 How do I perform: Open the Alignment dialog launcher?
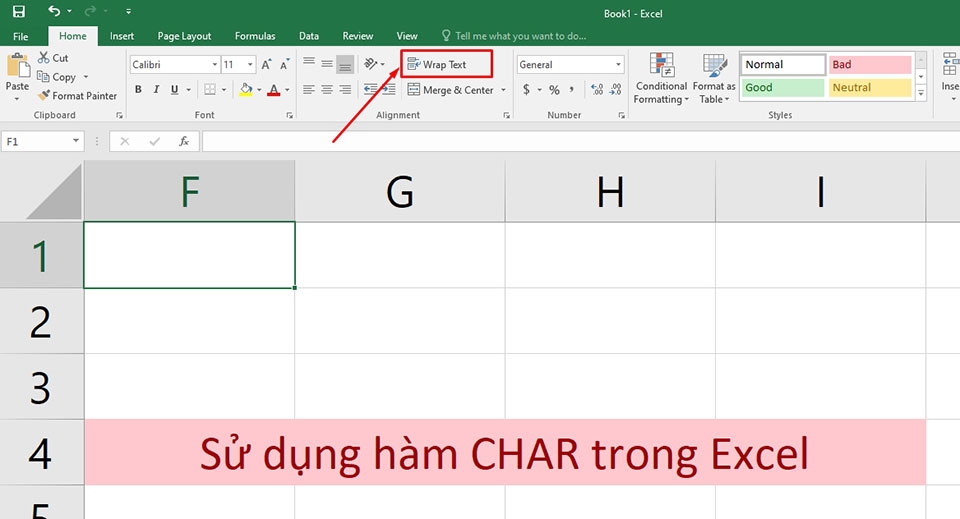click(506, 115)
